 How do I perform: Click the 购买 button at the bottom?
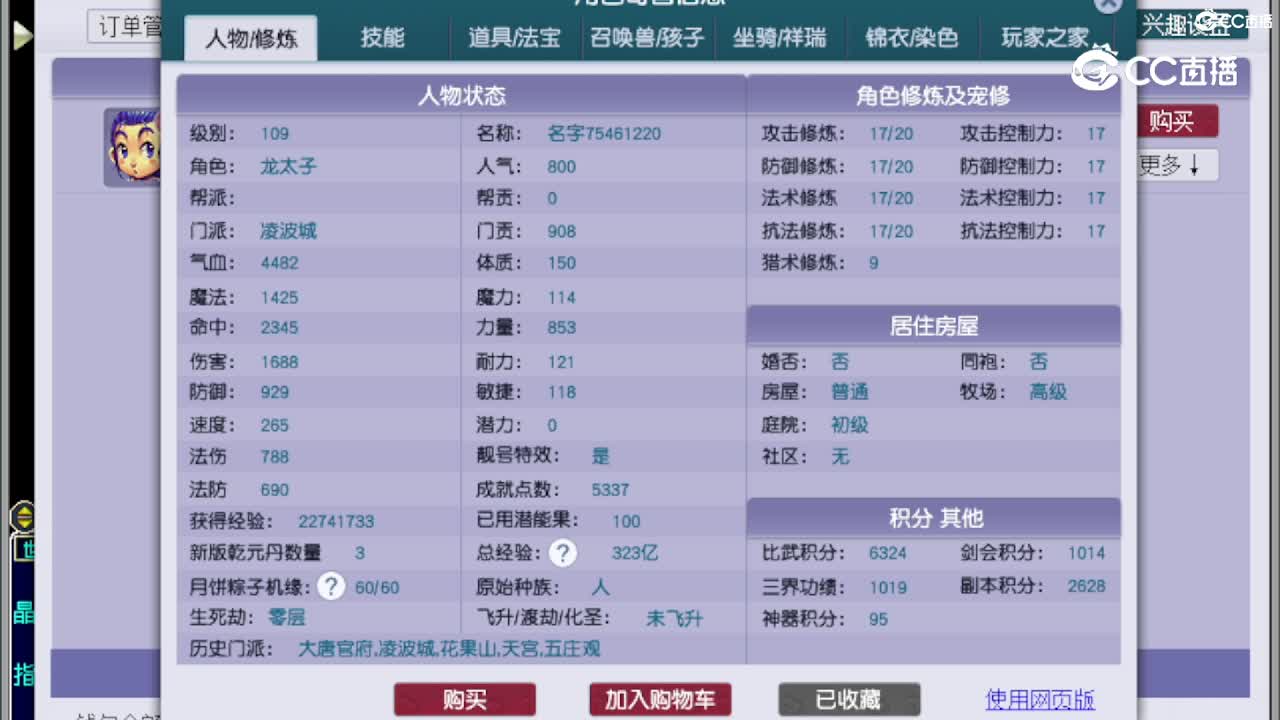[464, 700]
